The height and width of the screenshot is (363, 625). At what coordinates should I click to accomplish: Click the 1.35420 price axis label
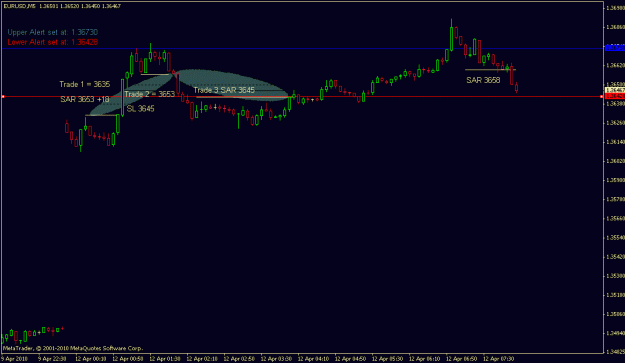coord(615,257)
